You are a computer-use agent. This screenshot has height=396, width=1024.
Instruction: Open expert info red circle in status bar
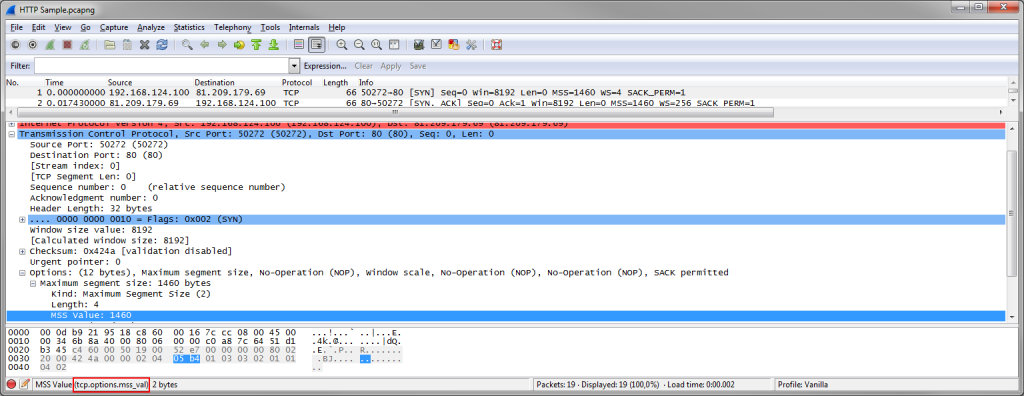click(x=12, y=384)
